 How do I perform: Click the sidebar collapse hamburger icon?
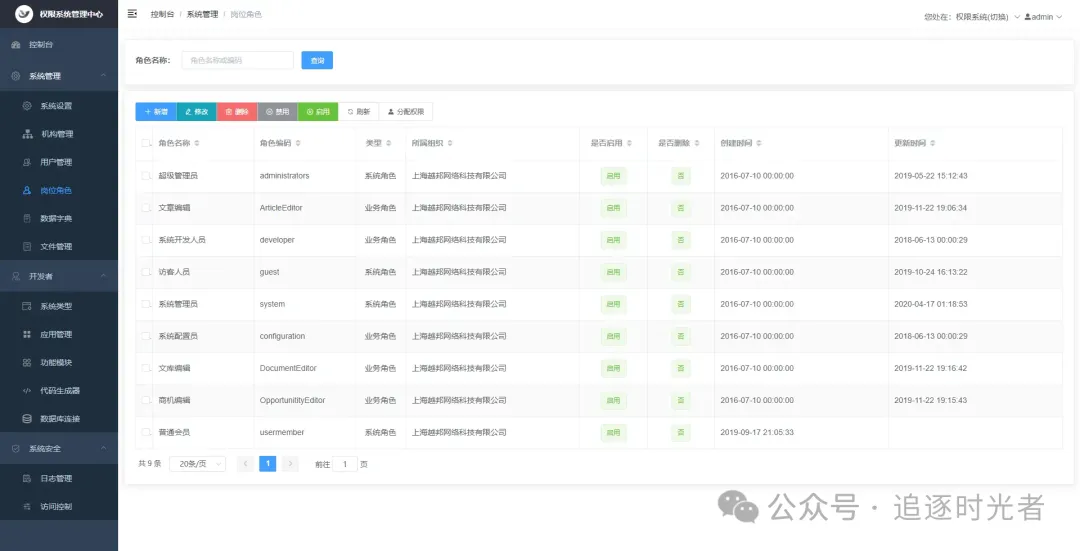(x=132, y=14)
